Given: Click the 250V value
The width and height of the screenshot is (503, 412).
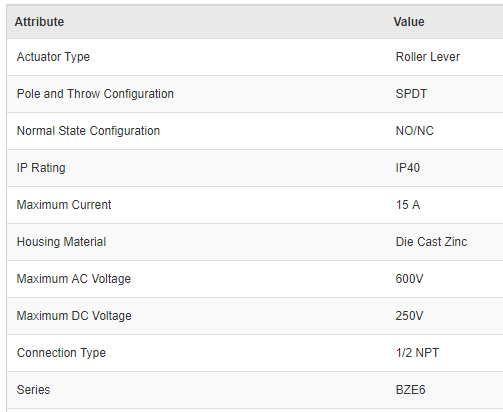Looking at the screenshot, I should coord(409,316).
